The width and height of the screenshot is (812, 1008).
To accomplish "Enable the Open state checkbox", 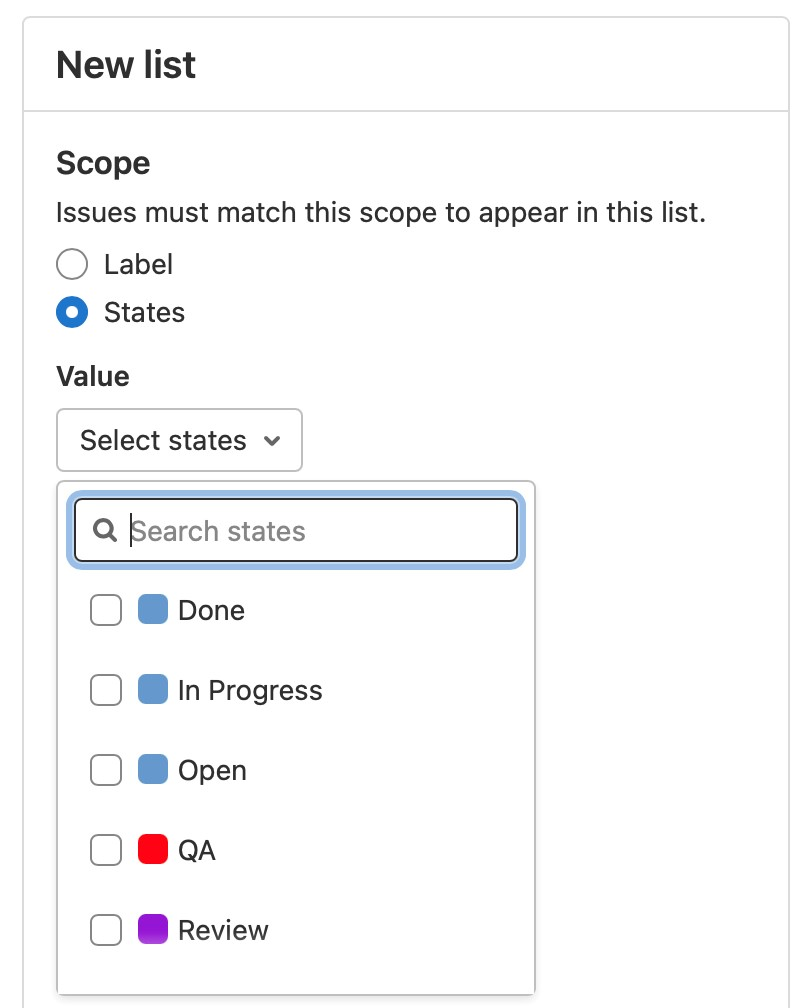I will click(106, 770).
